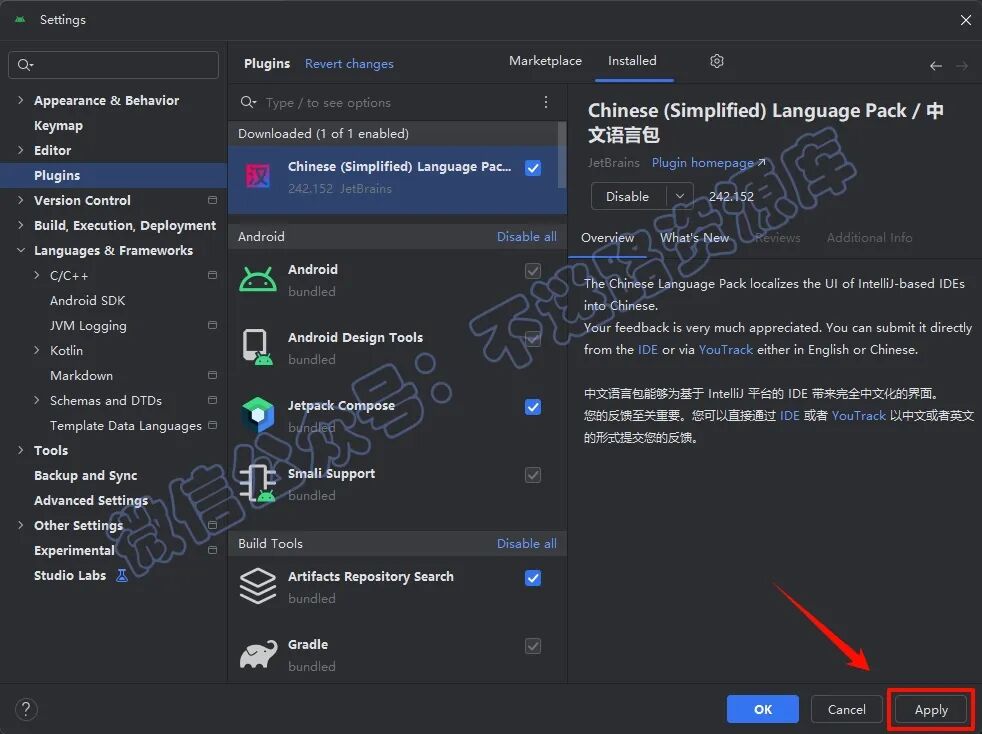Click the project-level icon beside Version Control
Image resolution: width=982 pixels, height=734 pixels.
point(212,200)
